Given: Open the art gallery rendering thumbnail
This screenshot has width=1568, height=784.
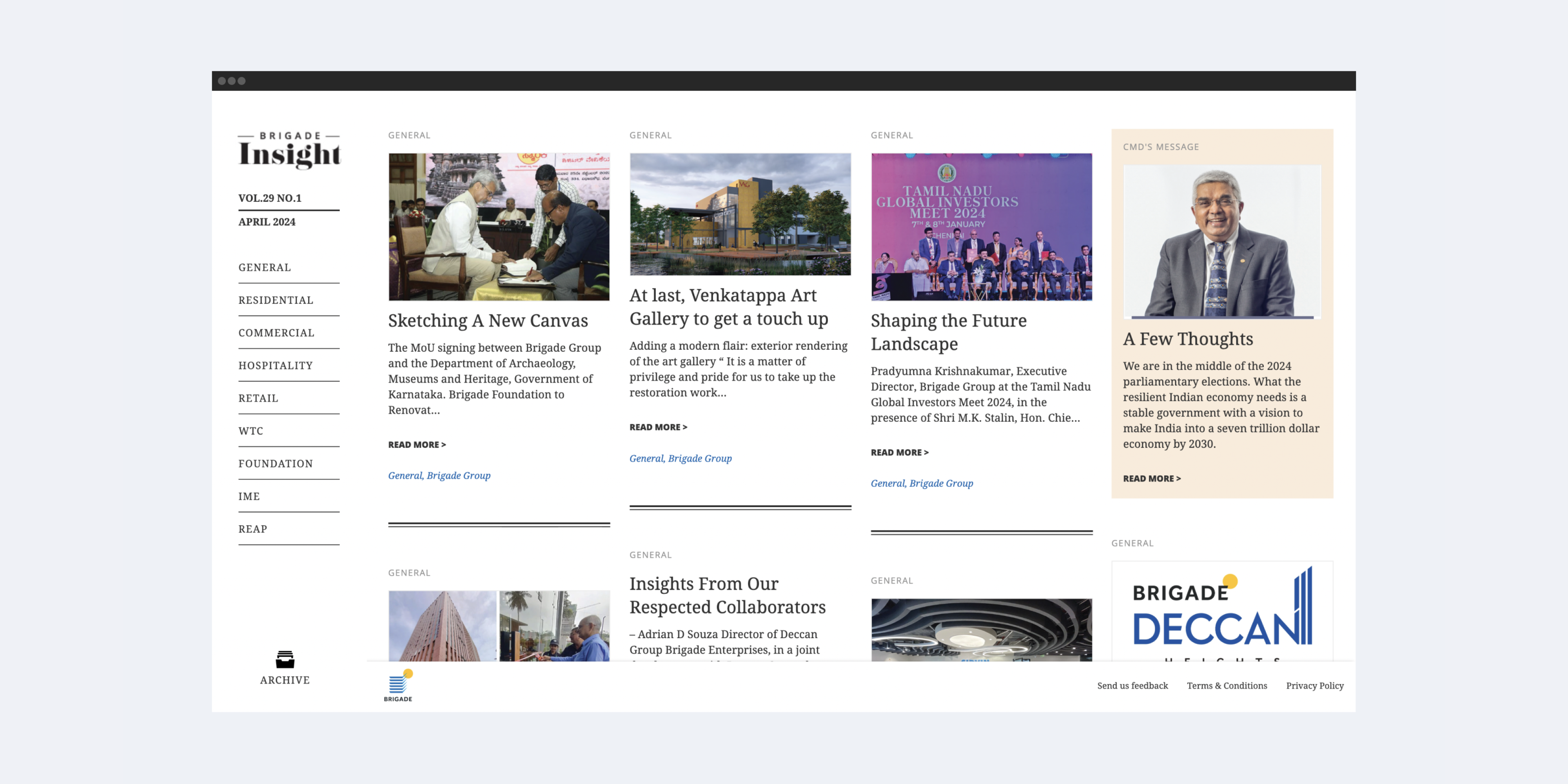Looking at the screenshot, I should click(x=740, y=214).
